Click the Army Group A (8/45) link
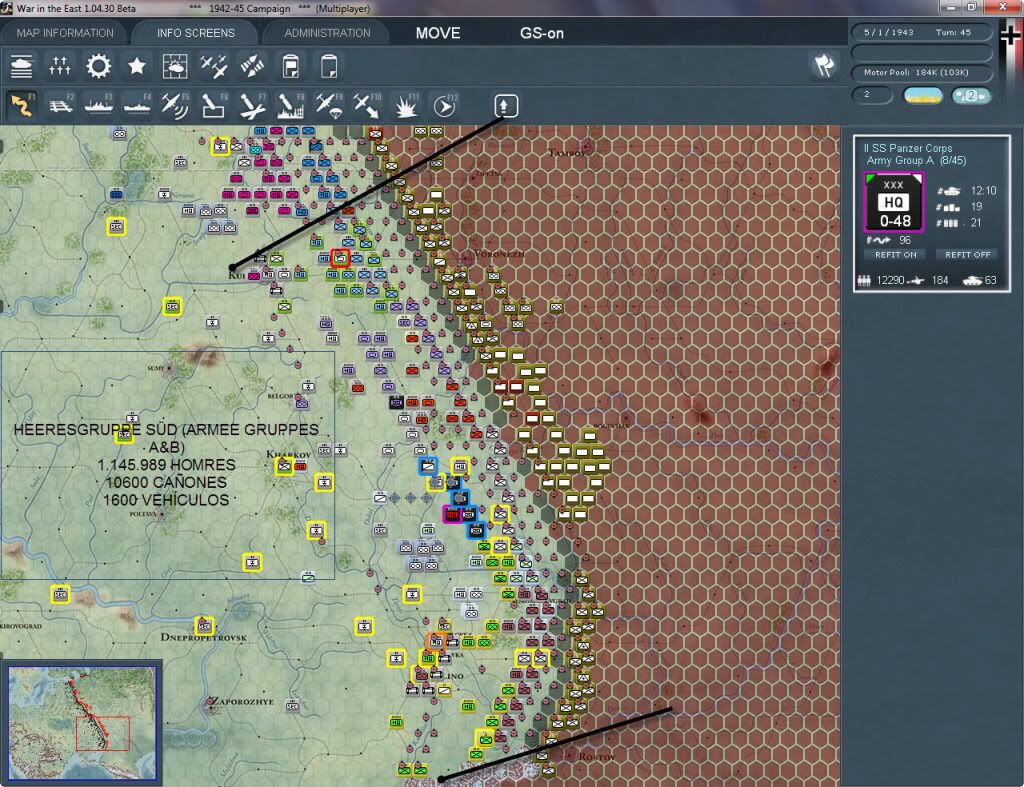Image resolution: width=1024 pixels, height=787 pixels. (x=916, y=161)
